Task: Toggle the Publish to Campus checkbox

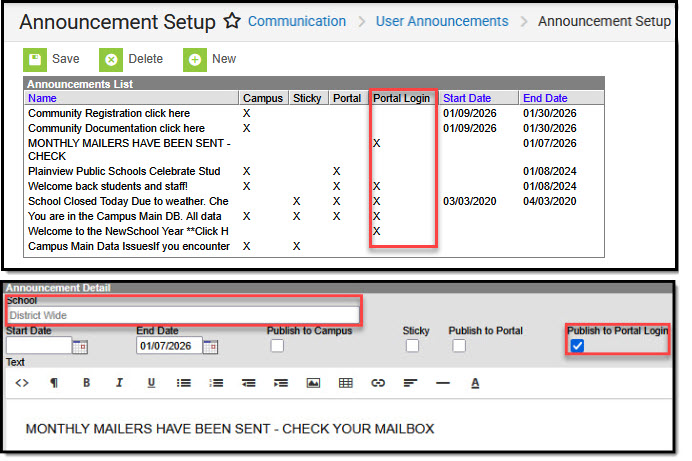Action: pyautogui.click(x=277, y=346)
